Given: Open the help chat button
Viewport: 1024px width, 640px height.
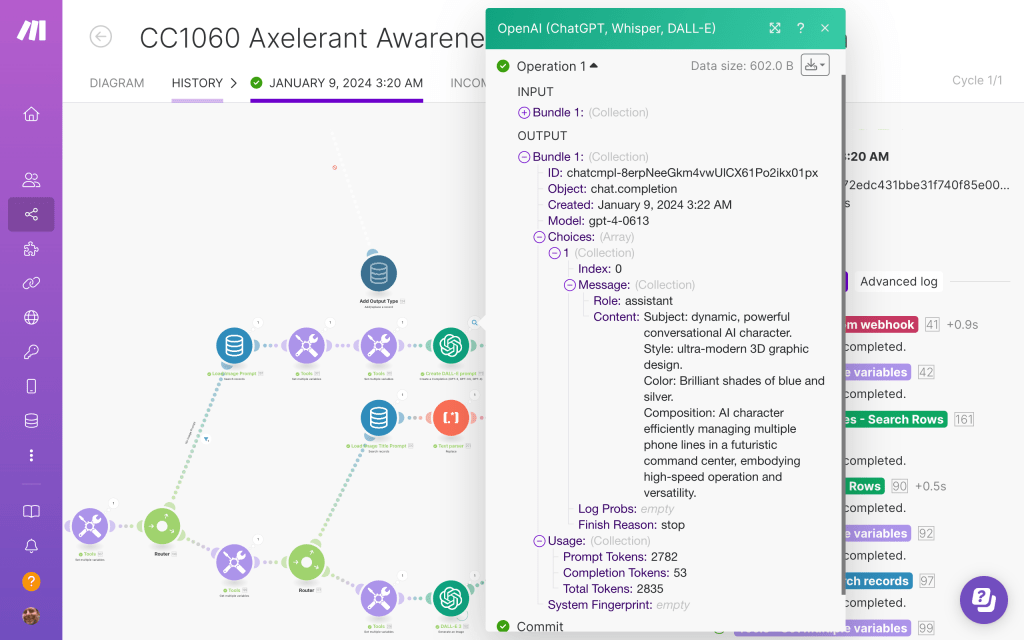Looking at the screenshot, I should pyautogui.click(x=983, y=599).
